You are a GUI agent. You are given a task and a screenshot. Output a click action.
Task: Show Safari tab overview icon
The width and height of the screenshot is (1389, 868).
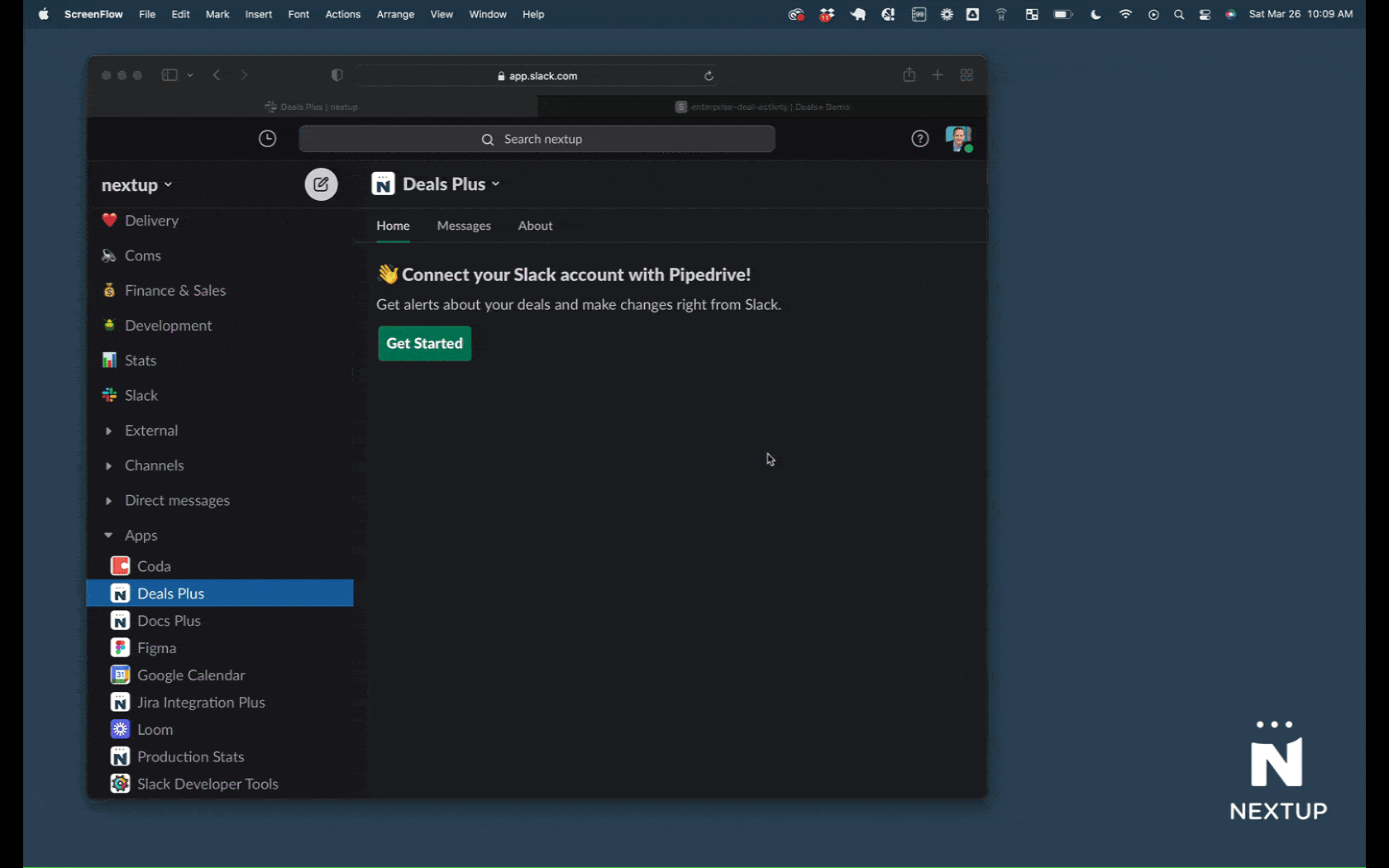(967, 75)
